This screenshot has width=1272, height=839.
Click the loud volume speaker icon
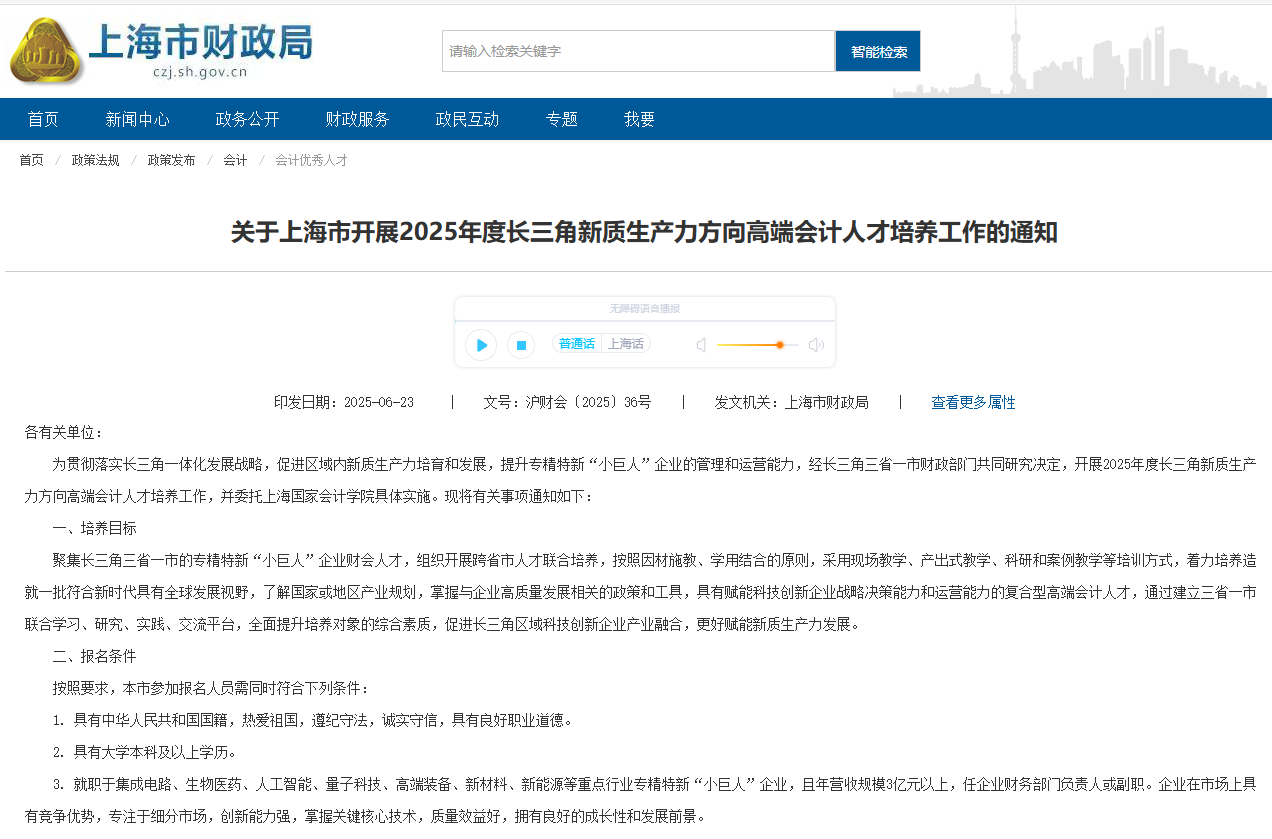click(816, 345)
